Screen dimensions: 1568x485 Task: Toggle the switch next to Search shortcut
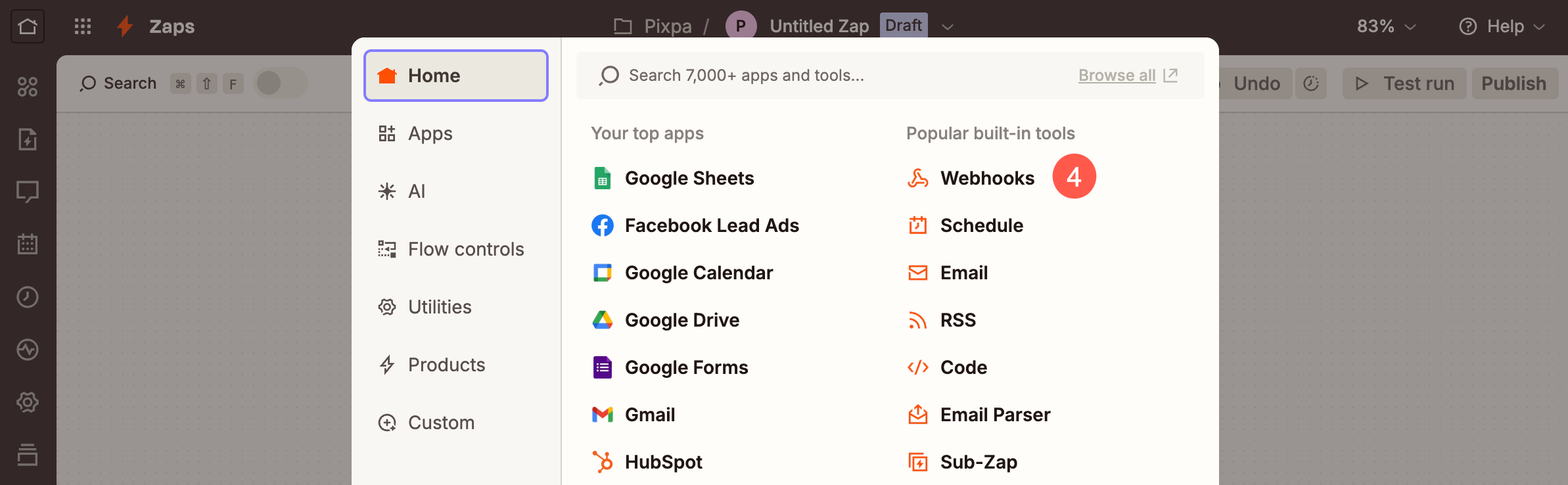click(281, 83)
